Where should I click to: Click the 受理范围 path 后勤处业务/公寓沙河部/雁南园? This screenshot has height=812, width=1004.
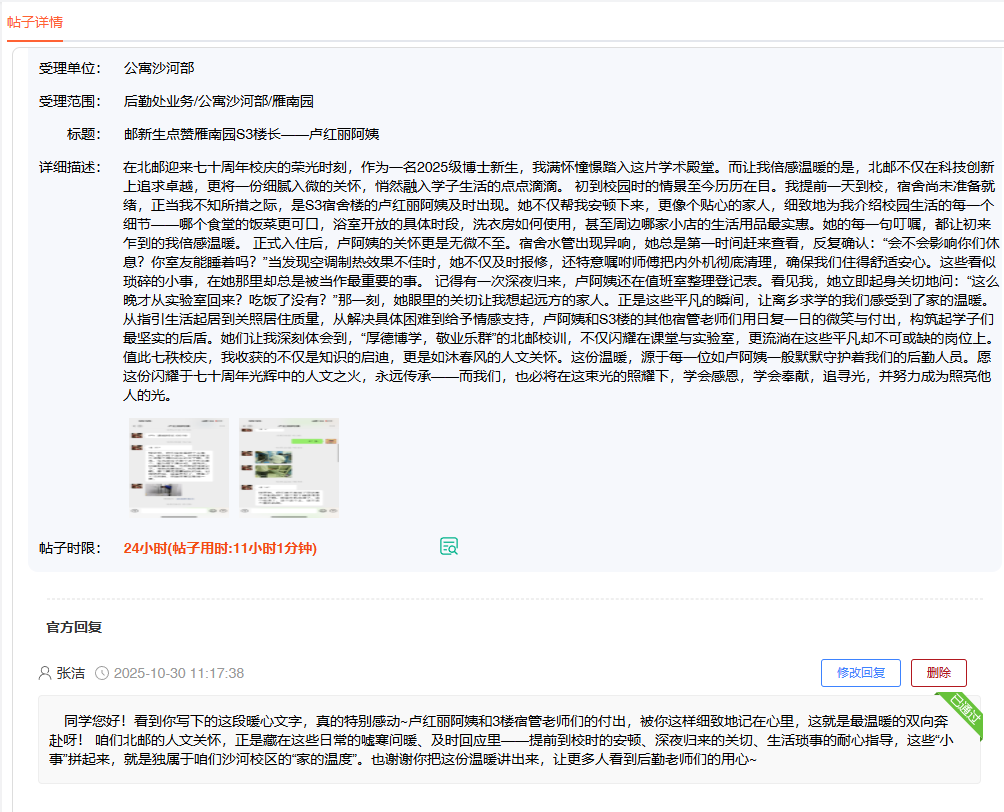coord(218,101)
